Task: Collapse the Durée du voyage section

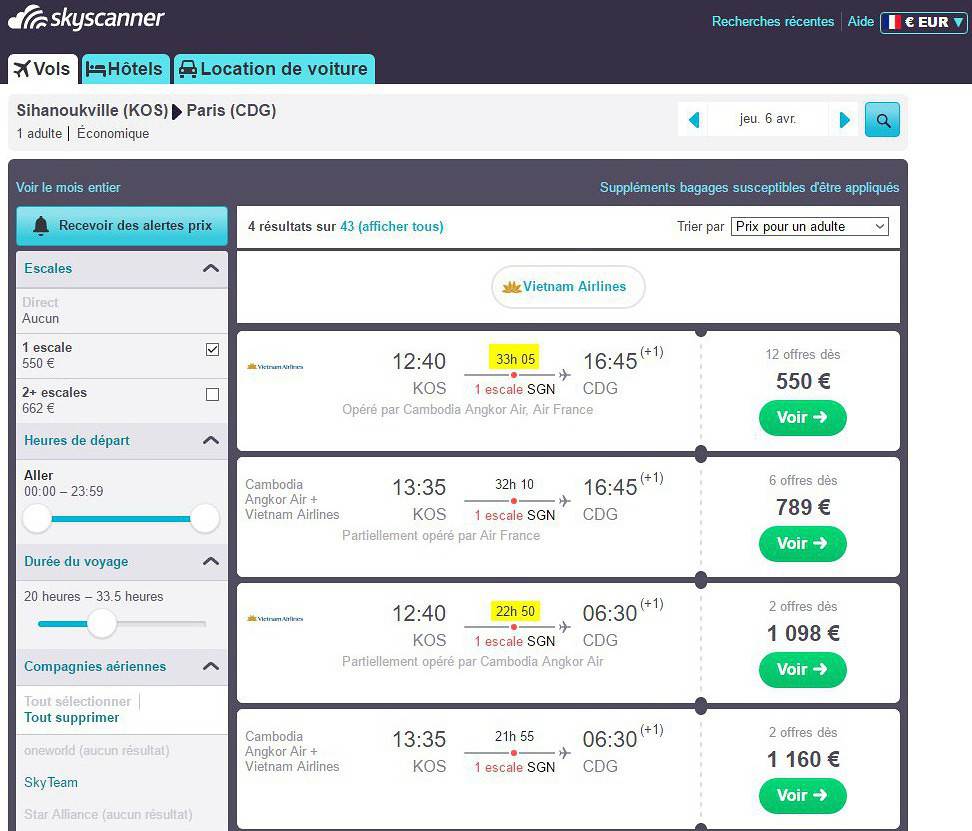Action: click(211, 561)
